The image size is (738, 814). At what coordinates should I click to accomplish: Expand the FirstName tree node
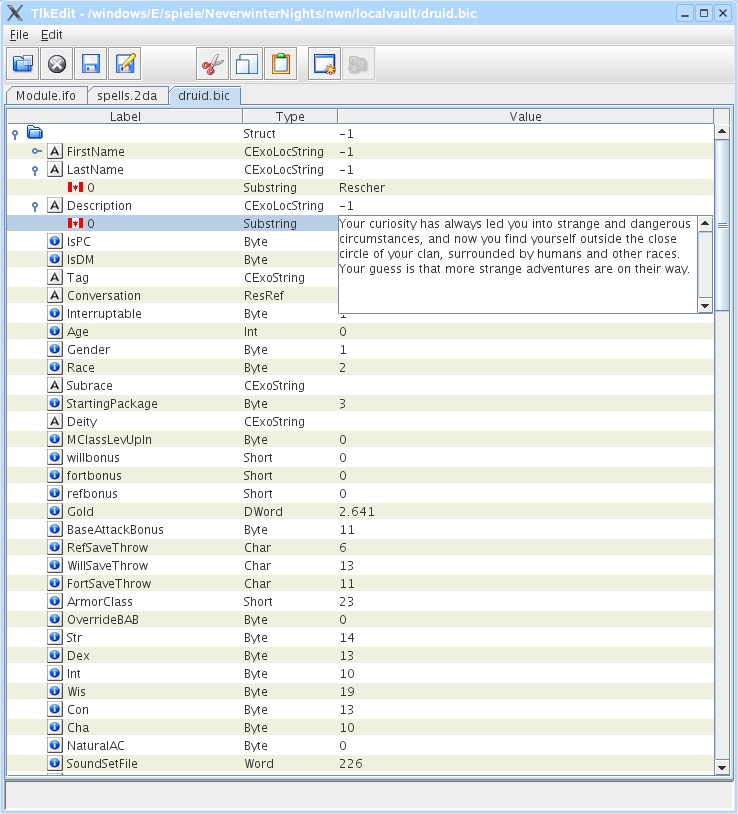click(x=36, y=152)
